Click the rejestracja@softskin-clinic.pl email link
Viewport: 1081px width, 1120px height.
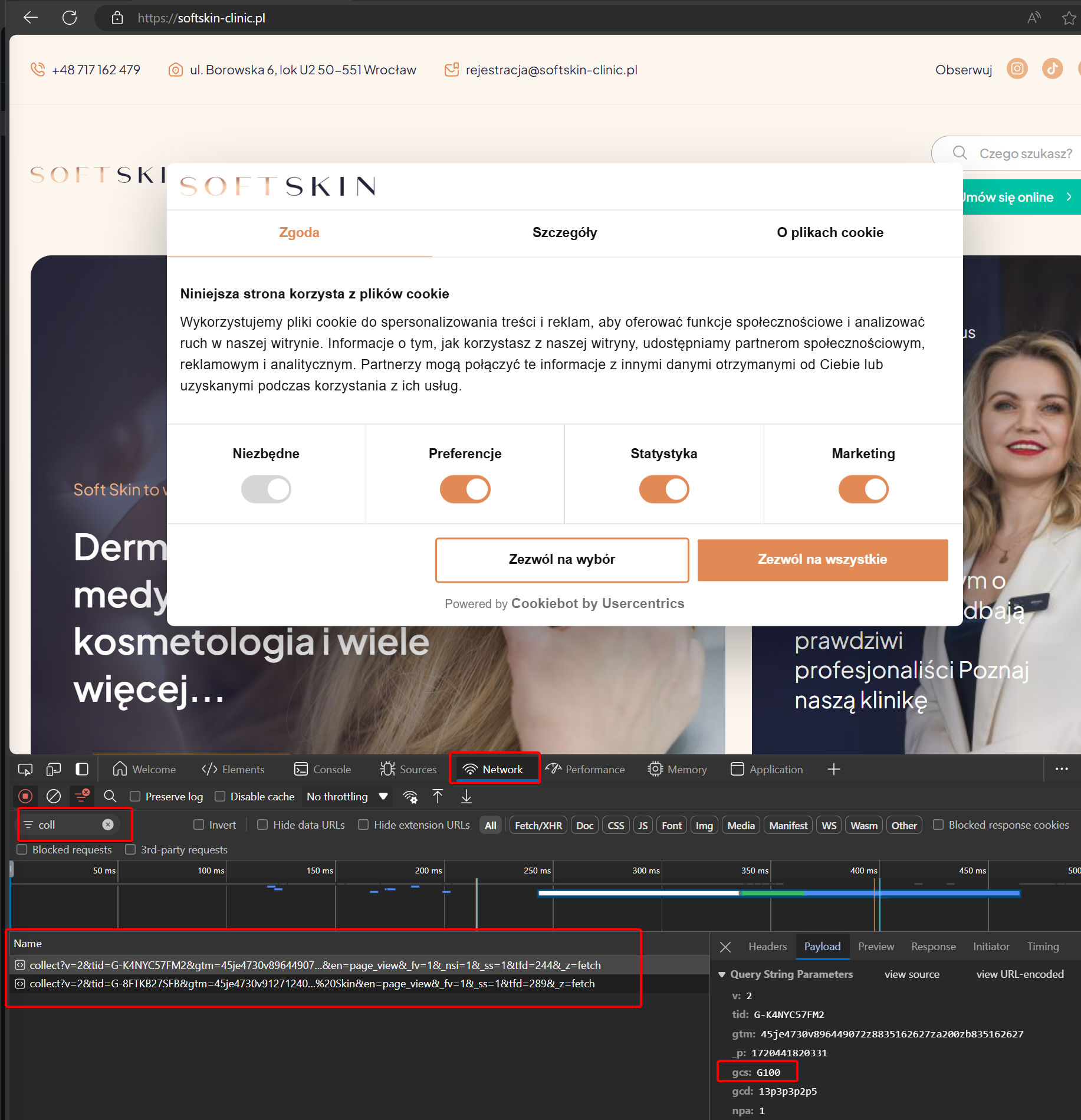[551, 70]
